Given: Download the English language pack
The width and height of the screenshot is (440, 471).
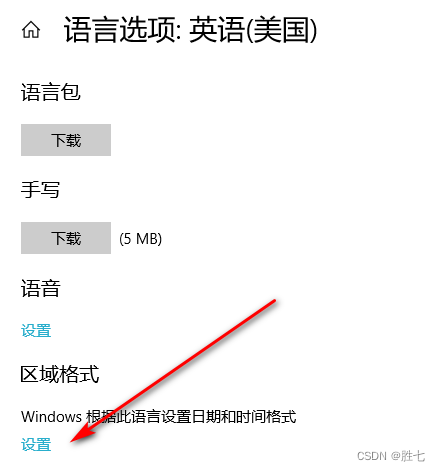Looking at the screenshot, I should (66, 140).
